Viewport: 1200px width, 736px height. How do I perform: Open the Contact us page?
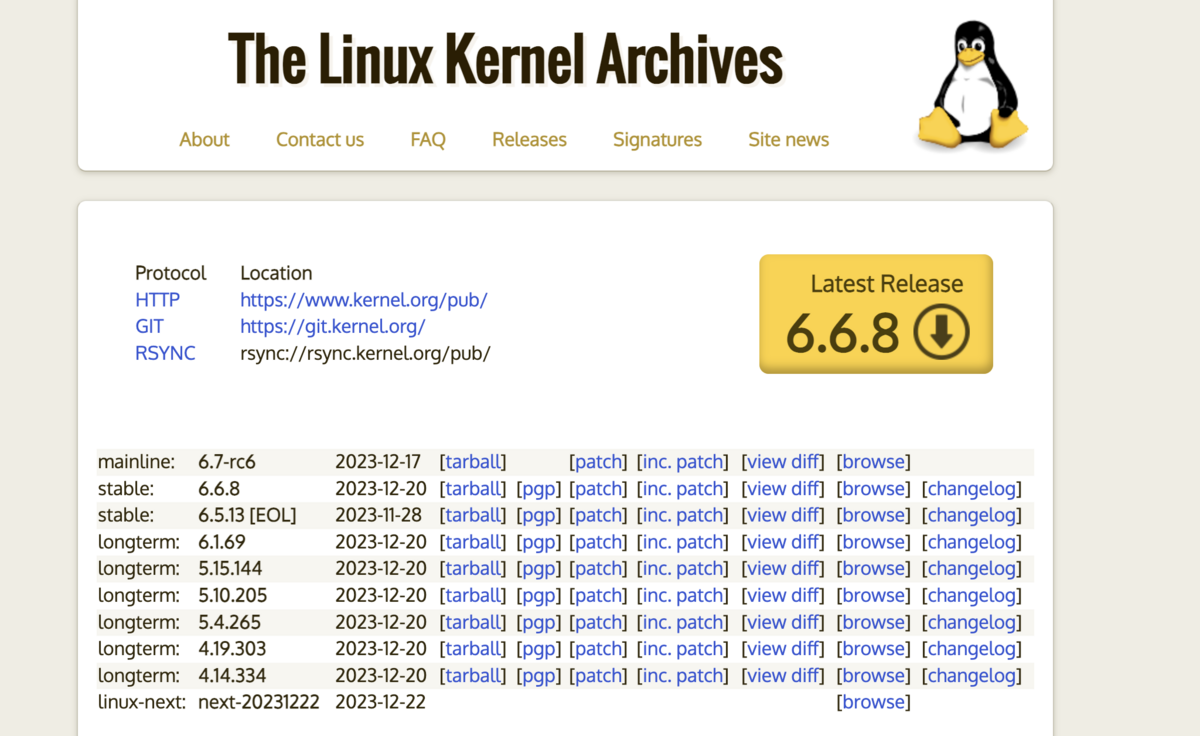(x=320, y=139)
